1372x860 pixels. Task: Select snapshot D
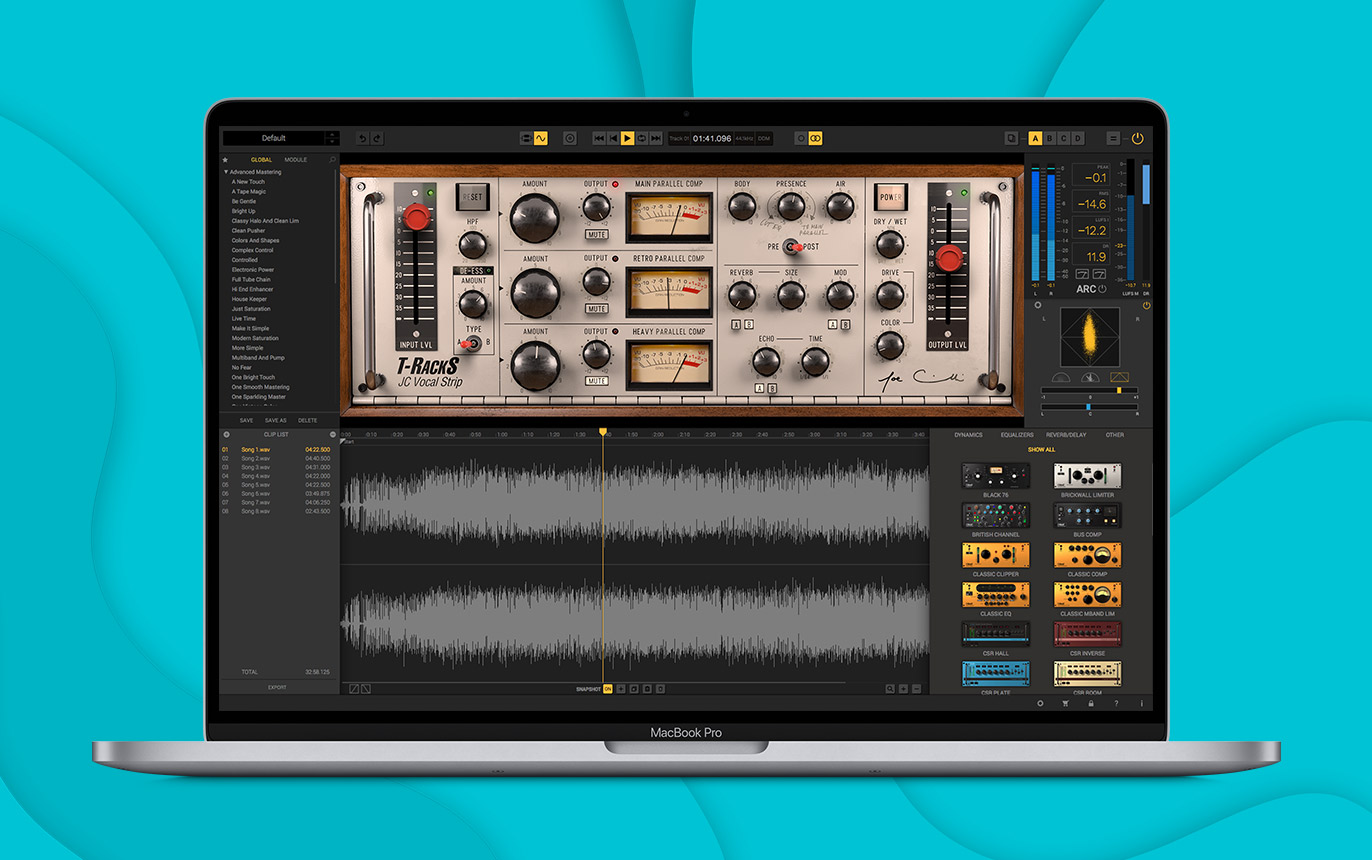coord(1077,138)
